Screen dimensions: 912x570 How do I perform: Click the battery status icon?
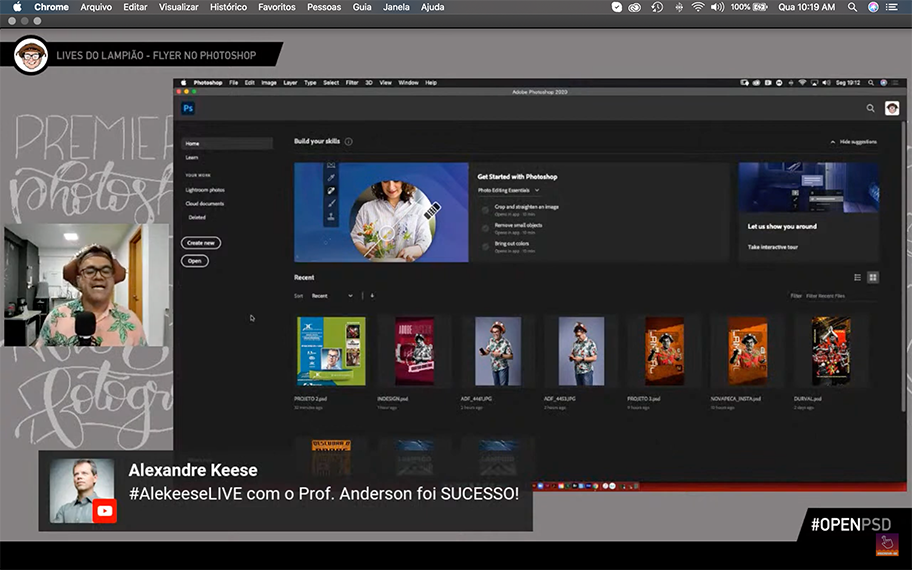click(x=760, y=7)
